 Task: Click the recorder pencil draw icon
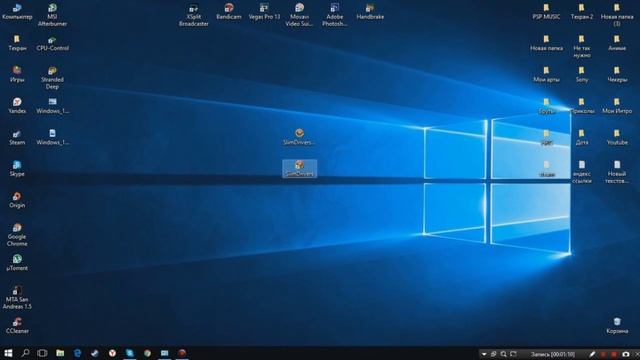click(592, 354)
